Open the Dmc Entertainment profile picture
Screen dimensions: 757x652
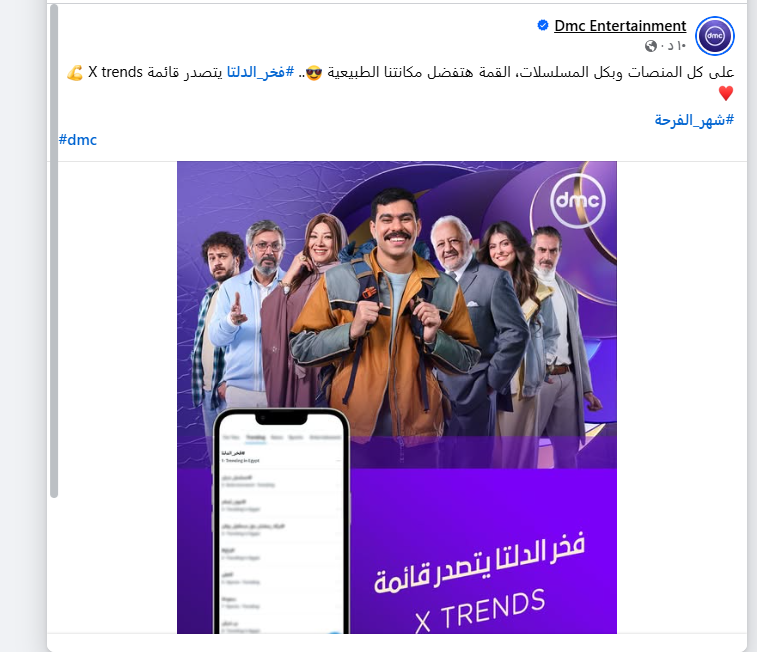tap(715, 36)
